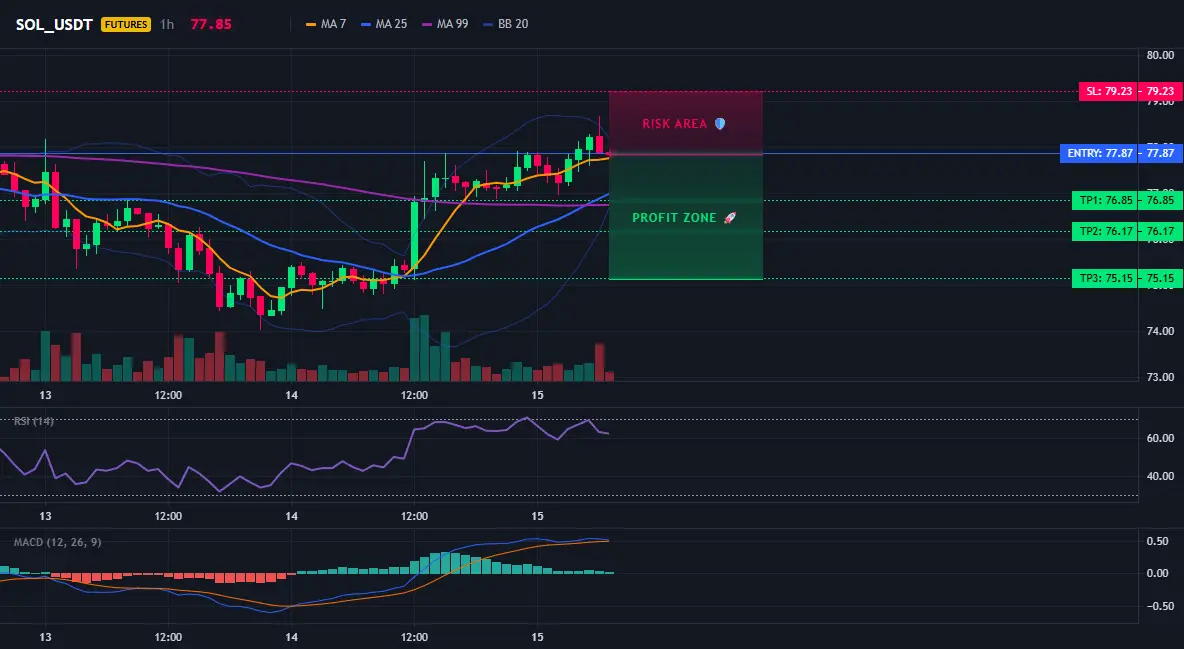Click the RSI (14) indicator label
The height and width of the screenshot is (649, 1184).
[x=33, y=421]
